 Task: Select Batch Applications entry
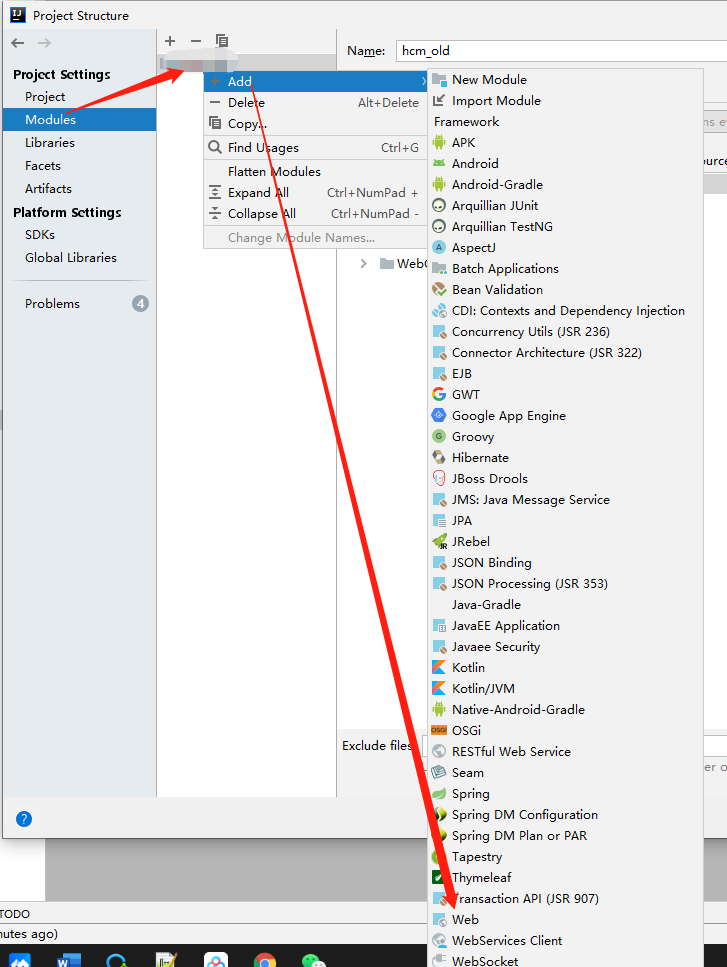coord(565,268)
